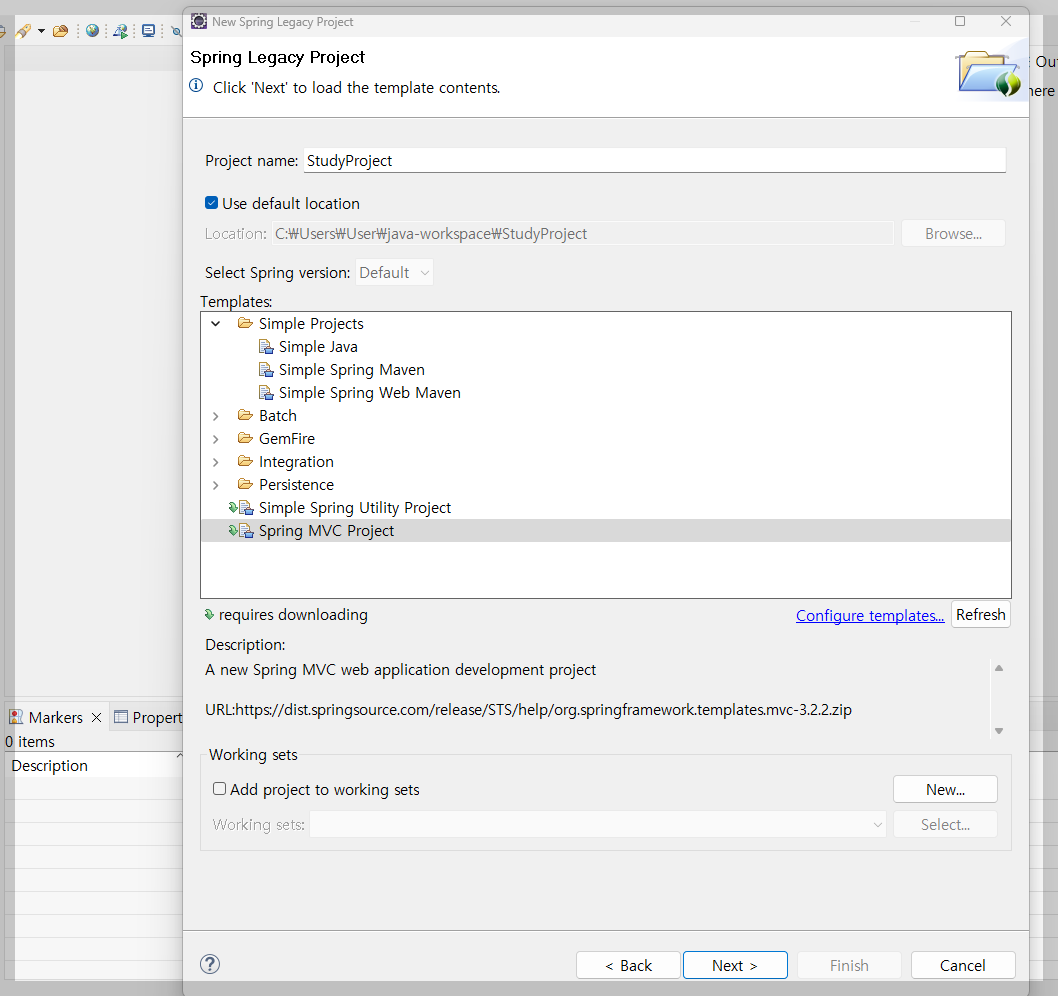Click the GemFire folder icon

click(x=245, y=438)
